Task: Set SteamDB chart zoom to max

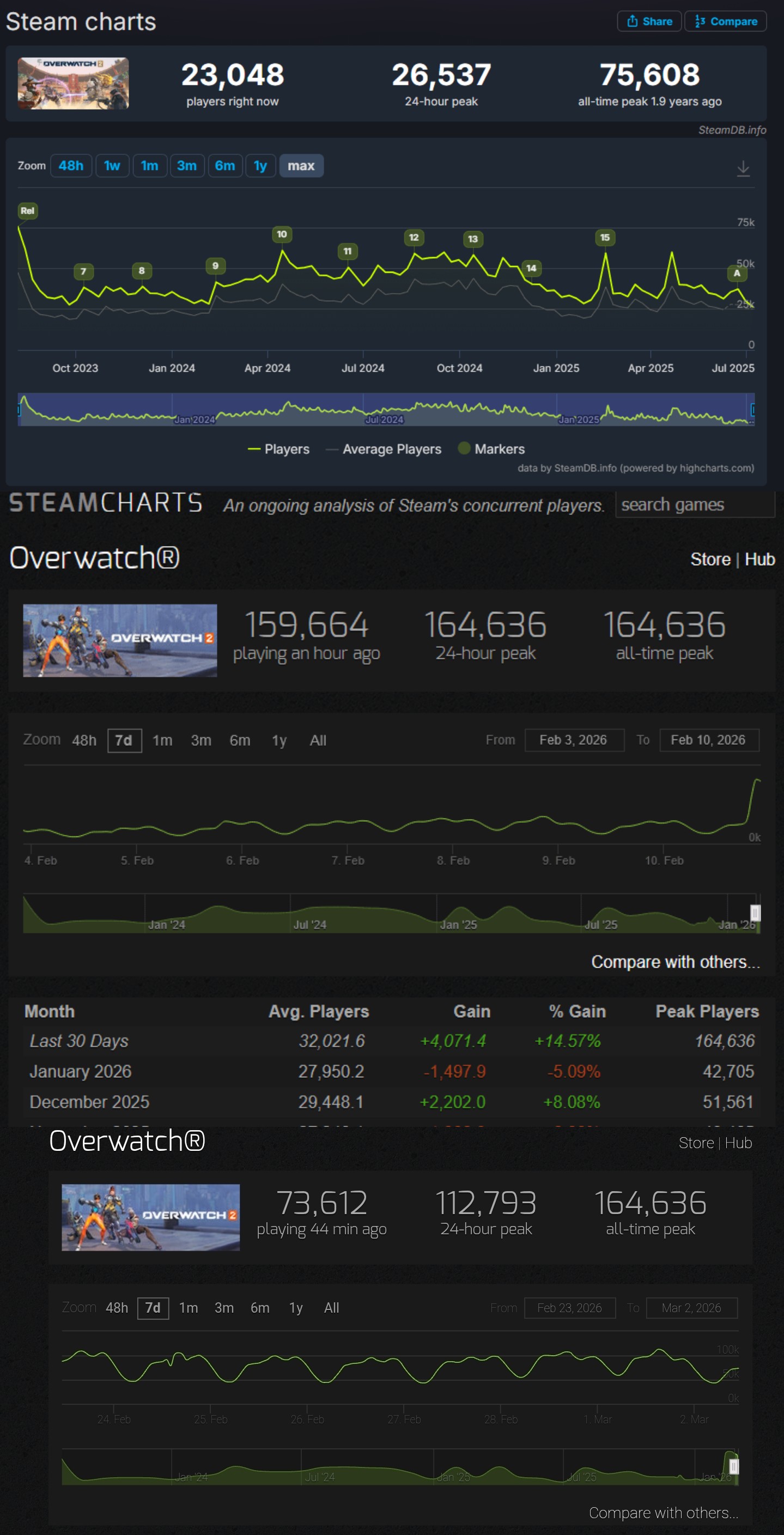Action: click(x=301, y=166)
